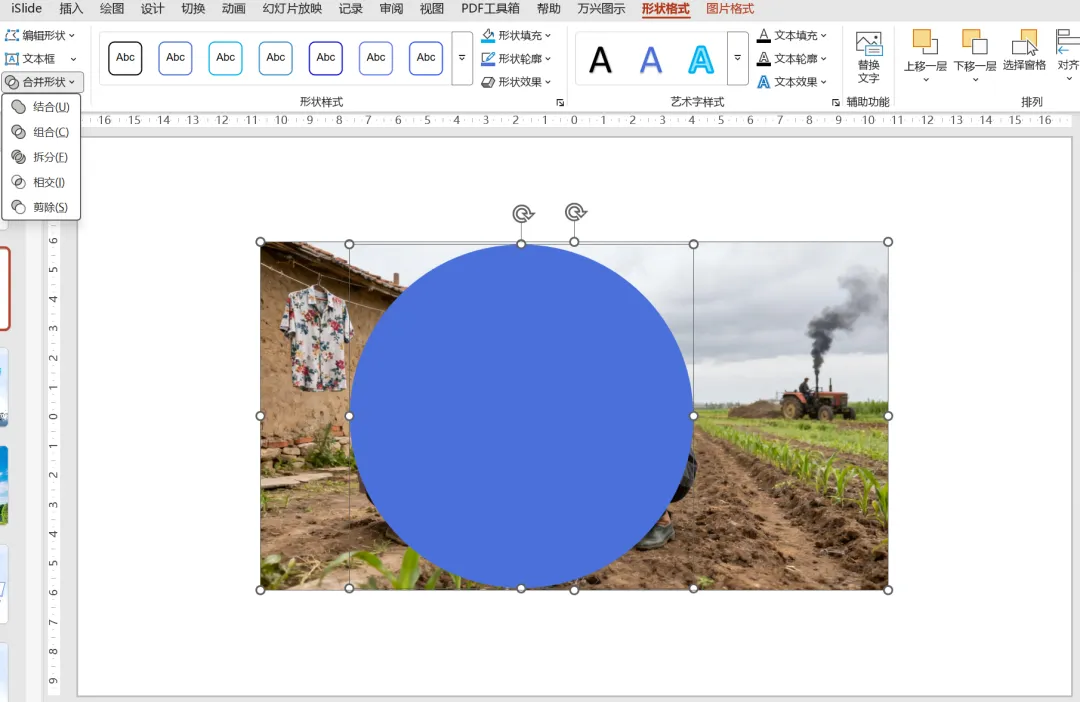Open the Help (帮助) tab

pos(548,9)
